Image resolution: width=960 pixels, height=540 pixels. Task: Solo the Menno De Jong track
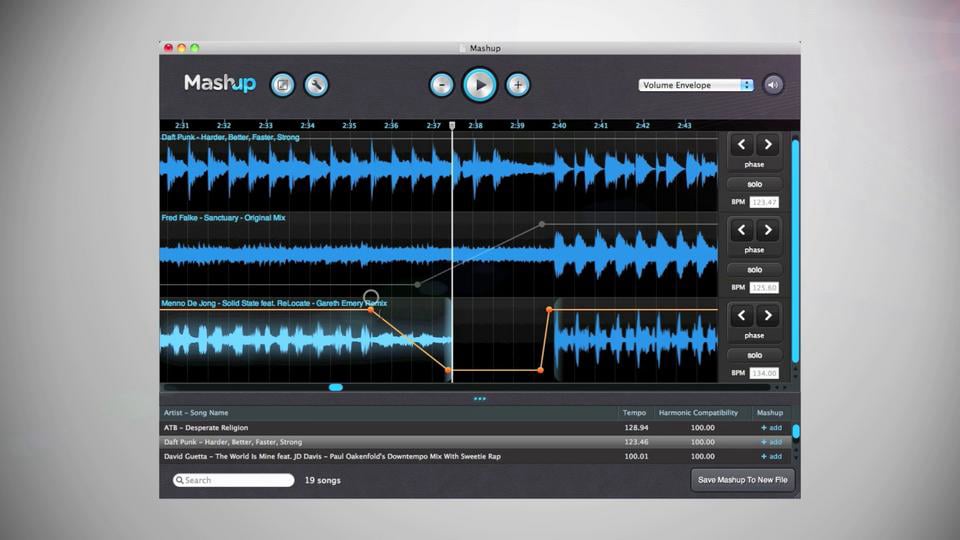[x=754, y=355]
